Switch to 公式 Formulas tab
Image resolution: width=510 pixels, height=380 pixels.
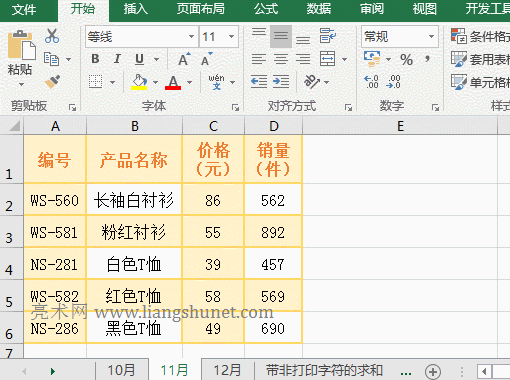266,9
